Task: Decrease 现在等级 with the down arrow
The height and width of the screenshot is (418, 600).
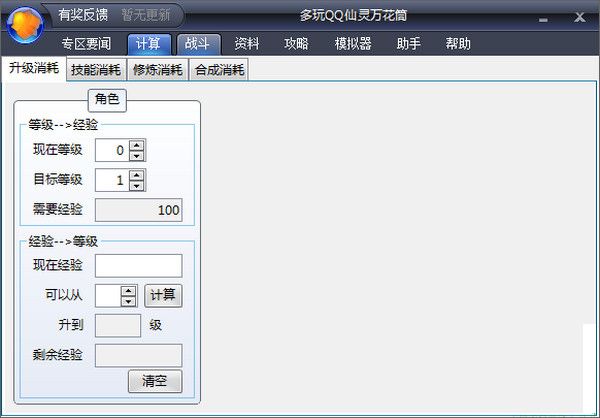Action: click(x=137, y=155)
